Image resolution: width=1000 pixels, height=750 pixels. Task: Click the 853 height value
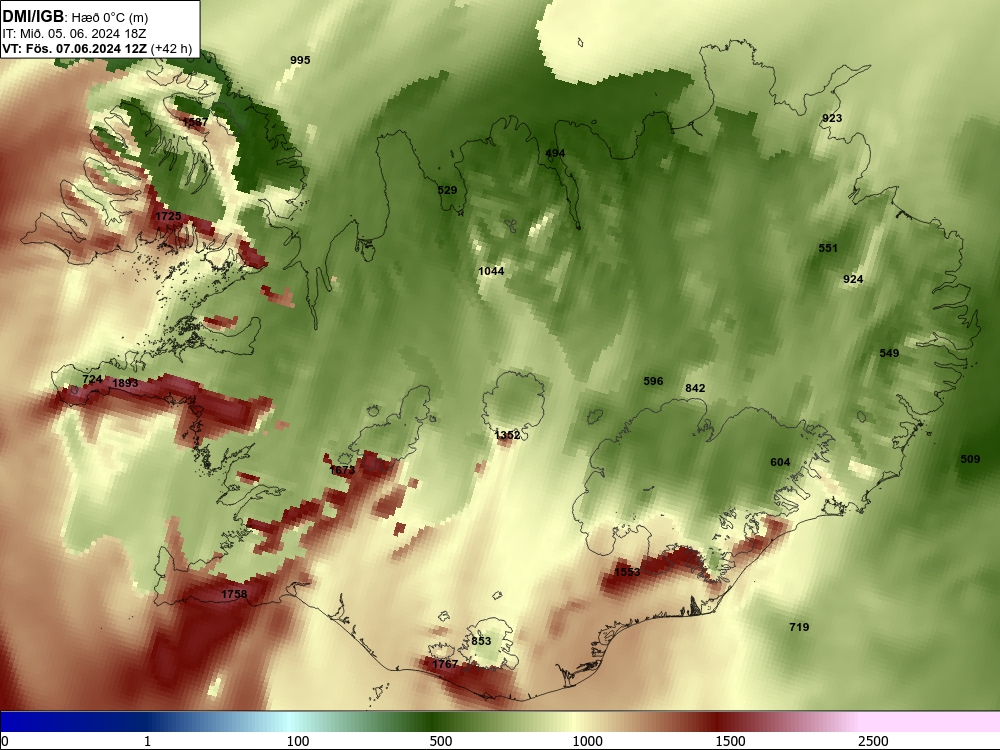click(482, 641)
